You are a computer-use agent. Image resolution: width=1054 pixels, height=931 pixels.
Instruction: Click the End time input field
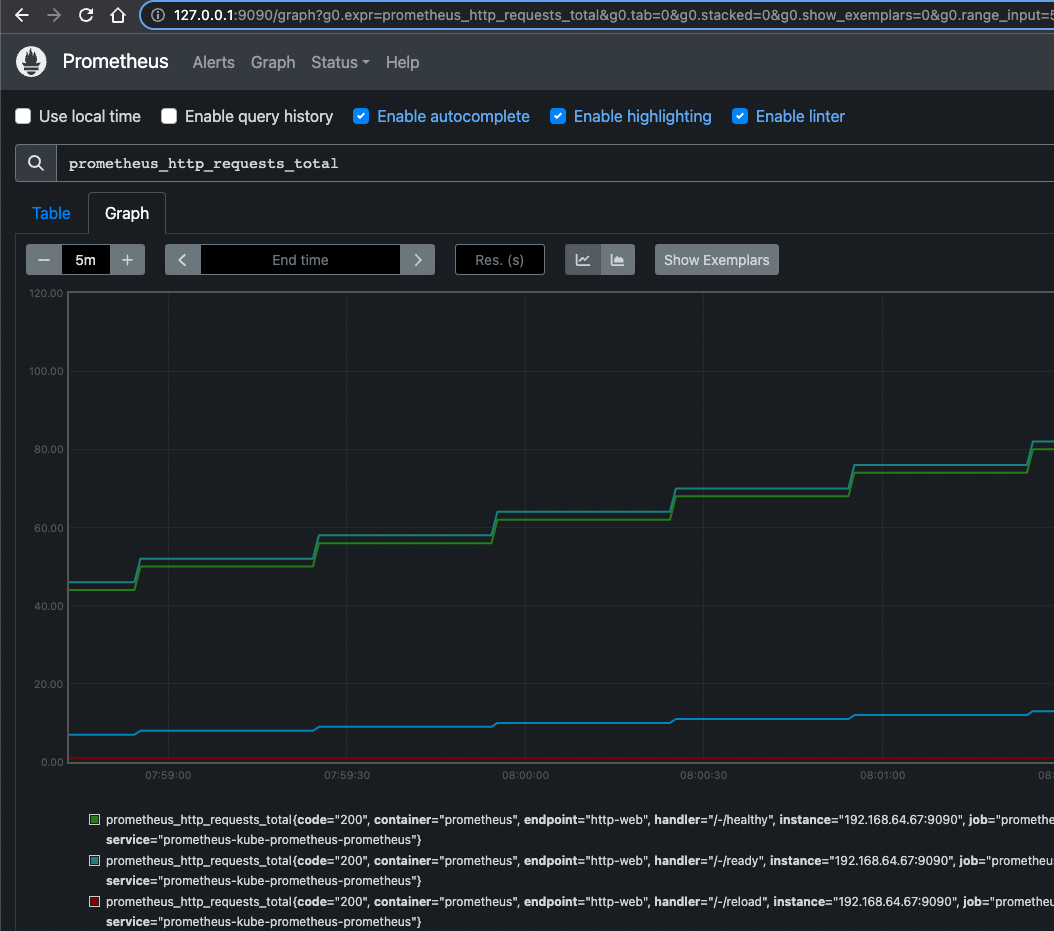[x=300, y=260]
